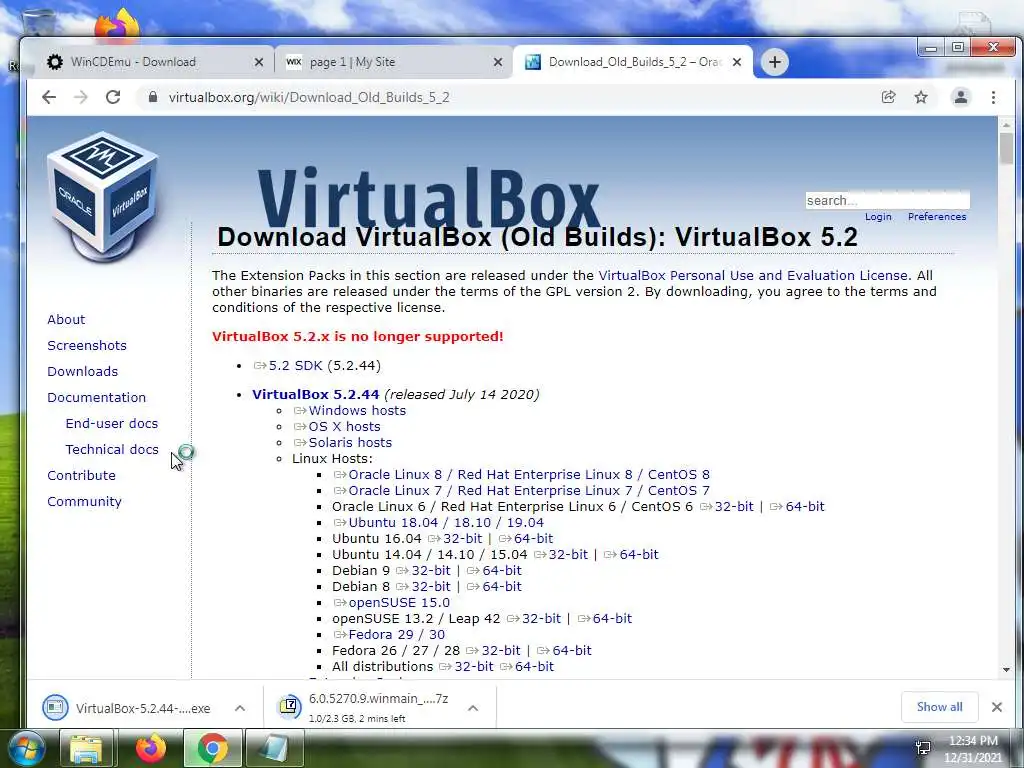Click the taskbar icon right of Chrome
Image resolution: width=1024 pixels, height=768 pixels.
[275, 749]
